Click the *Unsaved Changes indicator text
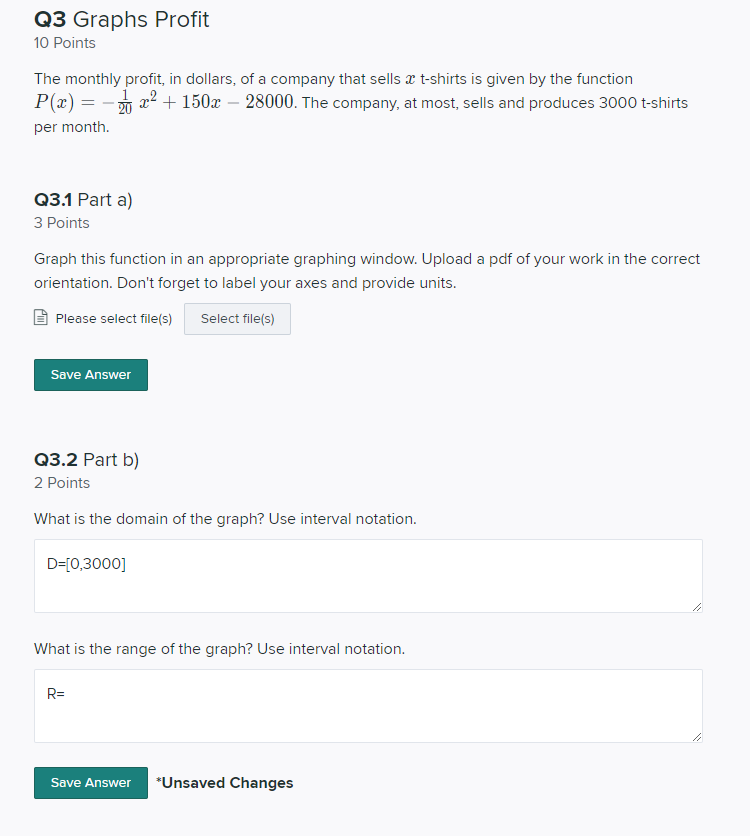 click(225, 783)
